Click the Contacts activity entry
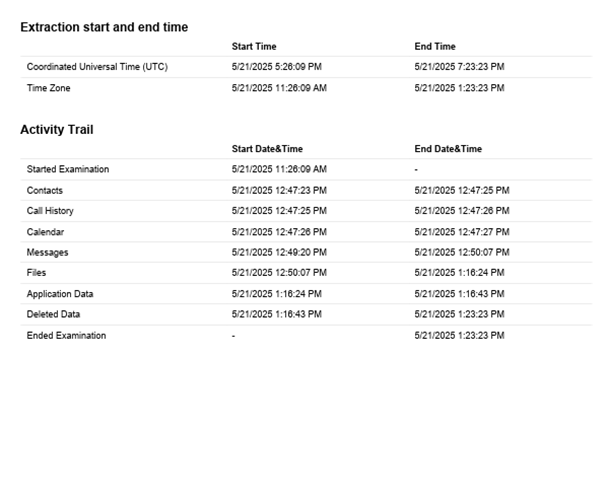 pos(44,190)
